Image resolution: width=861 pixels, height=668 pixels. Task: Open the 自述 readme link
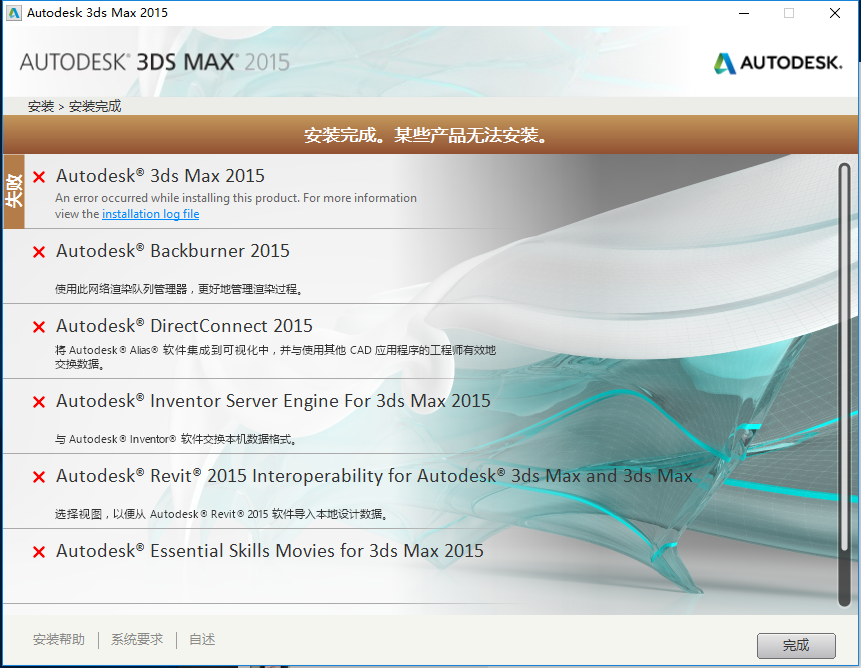(x=202, y=639)
